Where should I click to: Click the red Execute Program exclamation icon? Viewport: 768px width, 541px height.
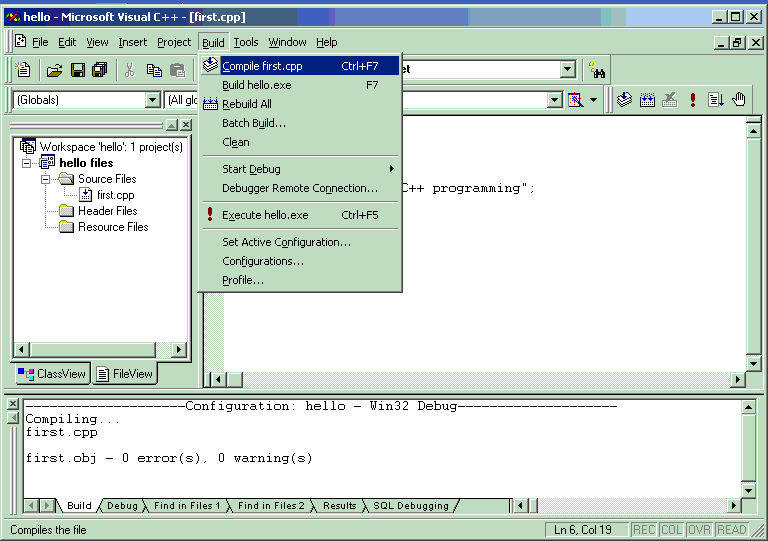(693, 100)
